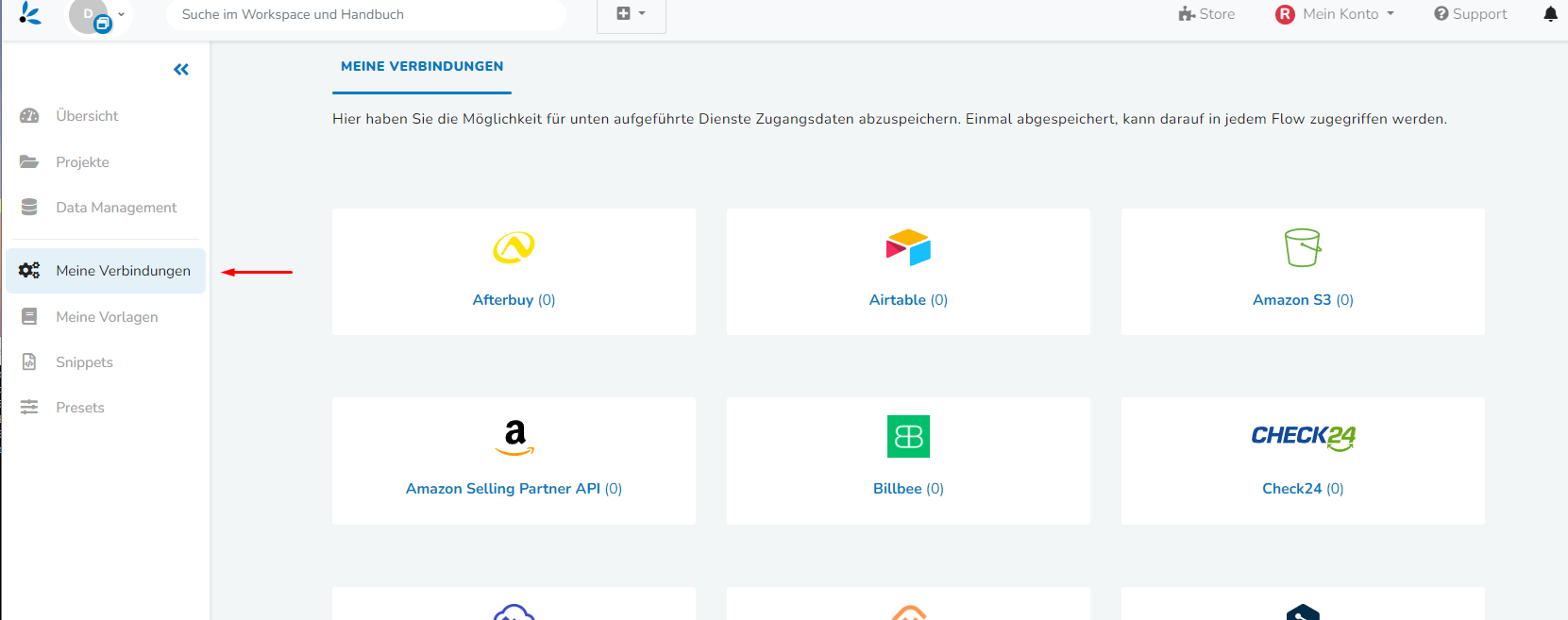Click the Amazon 'a' smile logo
The height and width of the screenshot is (620, 1568).
(x=514, y=437)
